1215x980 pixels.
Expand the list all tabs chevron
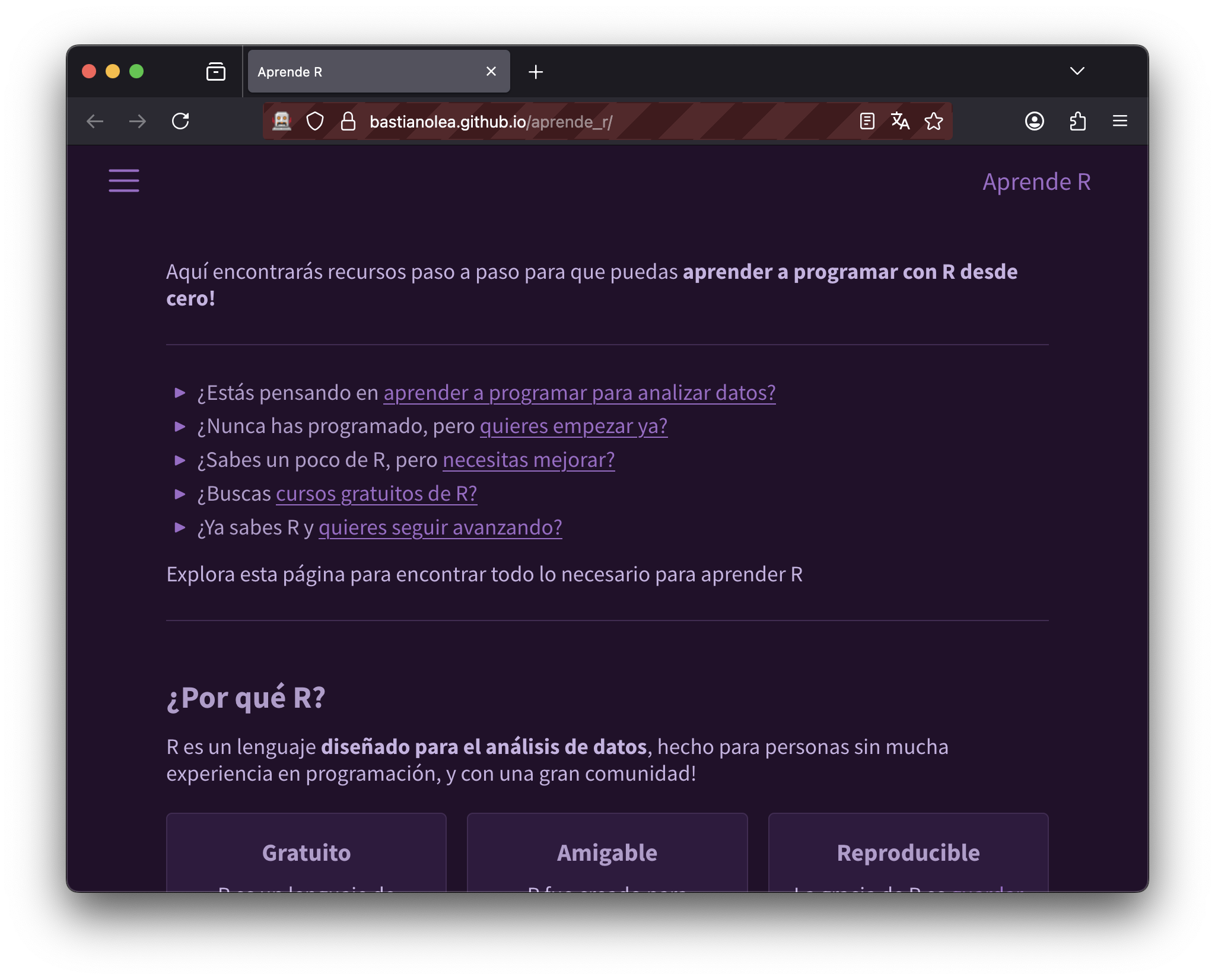point(1077,71)
